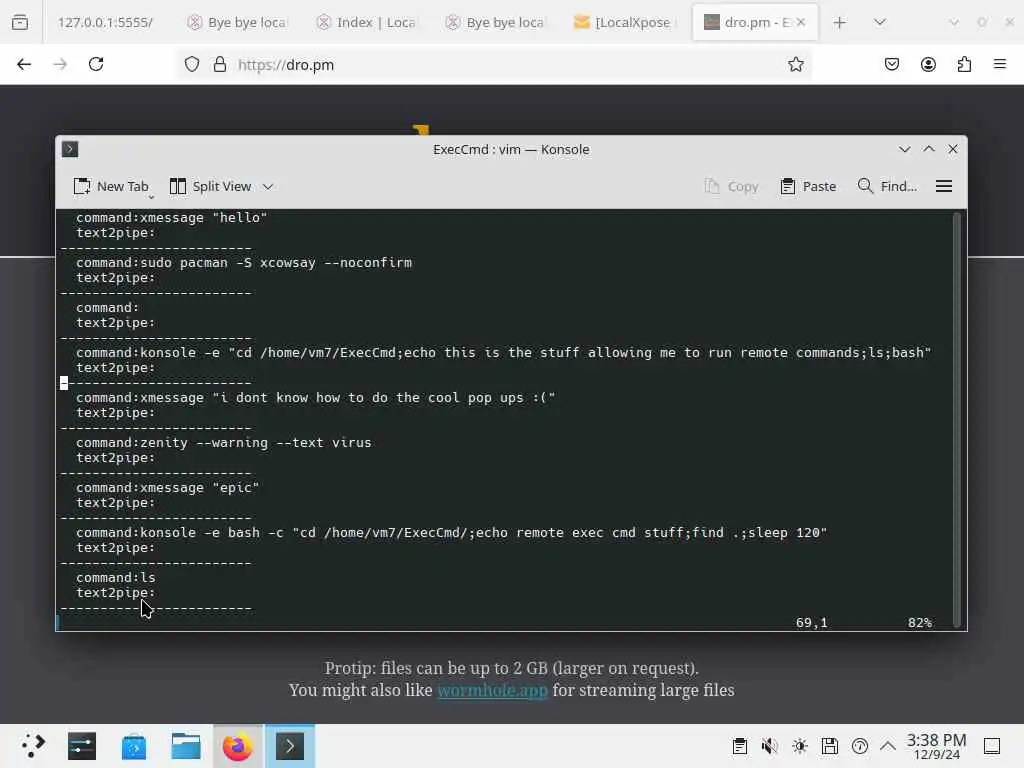The width and height of the screenshot is (1024, 768).
Task: Expand the list all tabs chevron
Action: pyautogui.click(x=880, y=22)
